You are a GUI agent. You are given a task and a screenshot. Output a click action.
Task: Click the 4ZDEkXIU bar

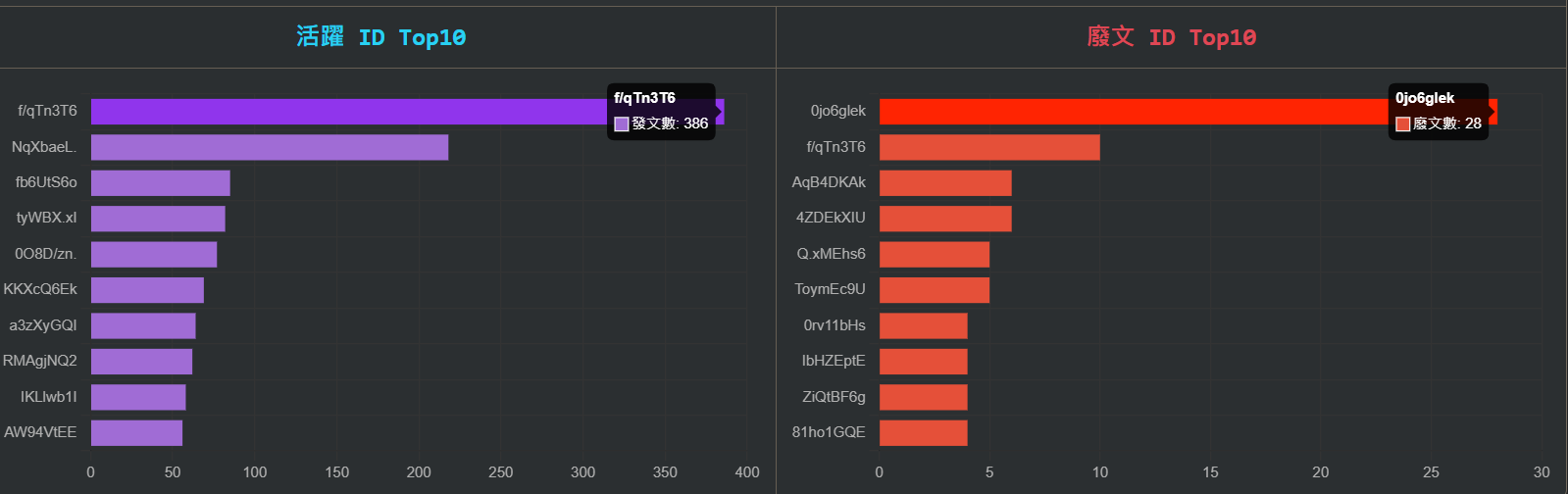(x=945, y=219)
